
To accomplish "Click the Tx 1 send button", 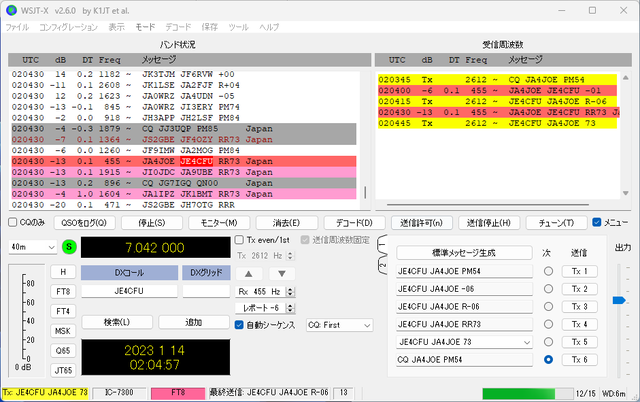I will click(580, 271).
